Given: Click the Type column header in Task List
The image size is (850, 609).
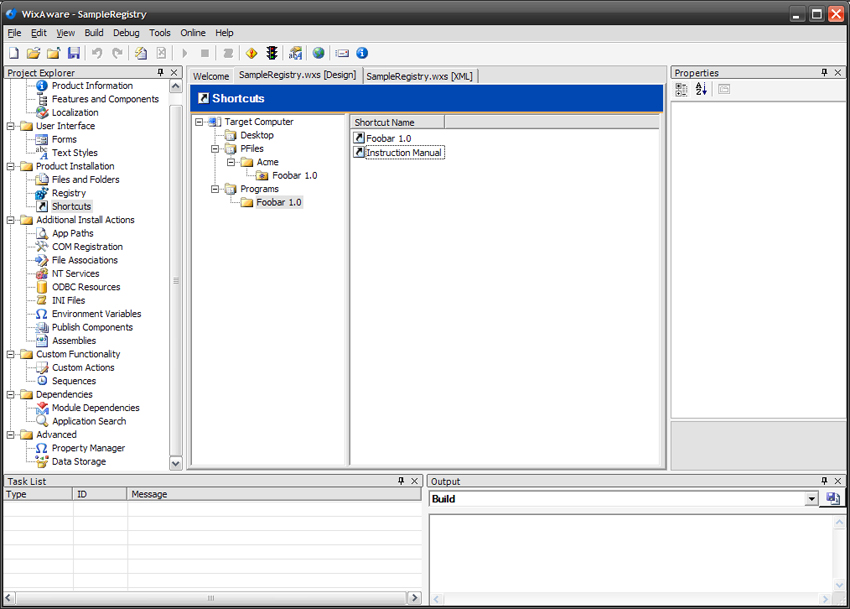Looking at the screenshot, I should click(x=38, y=494).
